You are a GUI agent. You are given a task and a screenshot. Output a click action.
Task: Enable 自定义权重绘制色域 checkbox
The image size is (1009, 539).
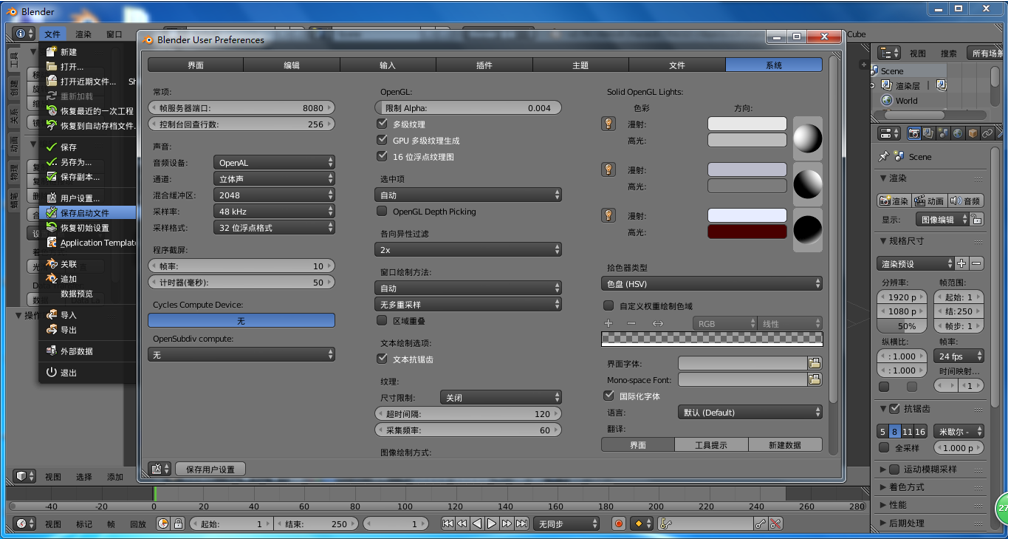[609, 306]
